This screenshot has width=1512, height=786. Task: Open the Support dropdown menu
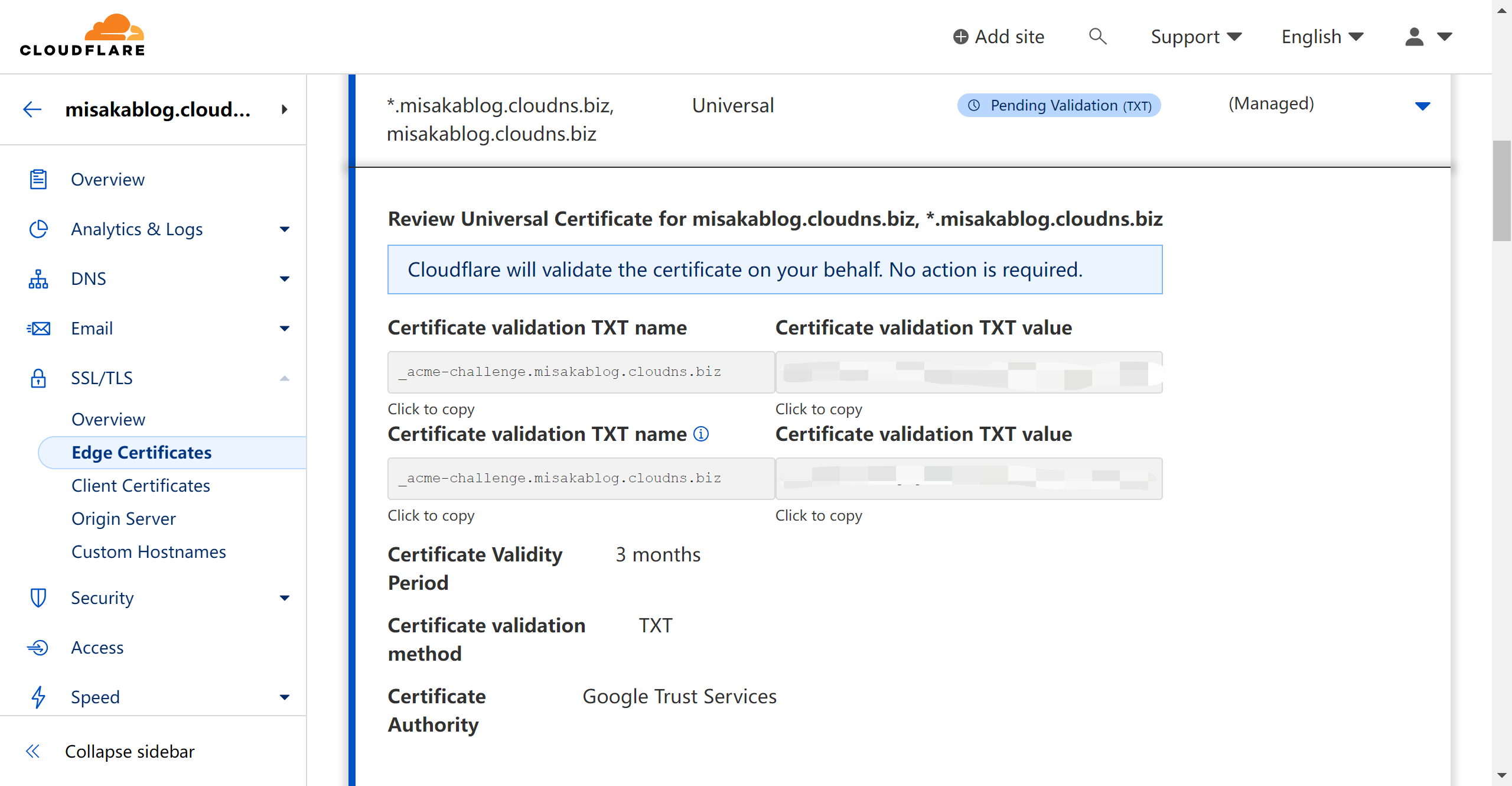pos(1196,37)
